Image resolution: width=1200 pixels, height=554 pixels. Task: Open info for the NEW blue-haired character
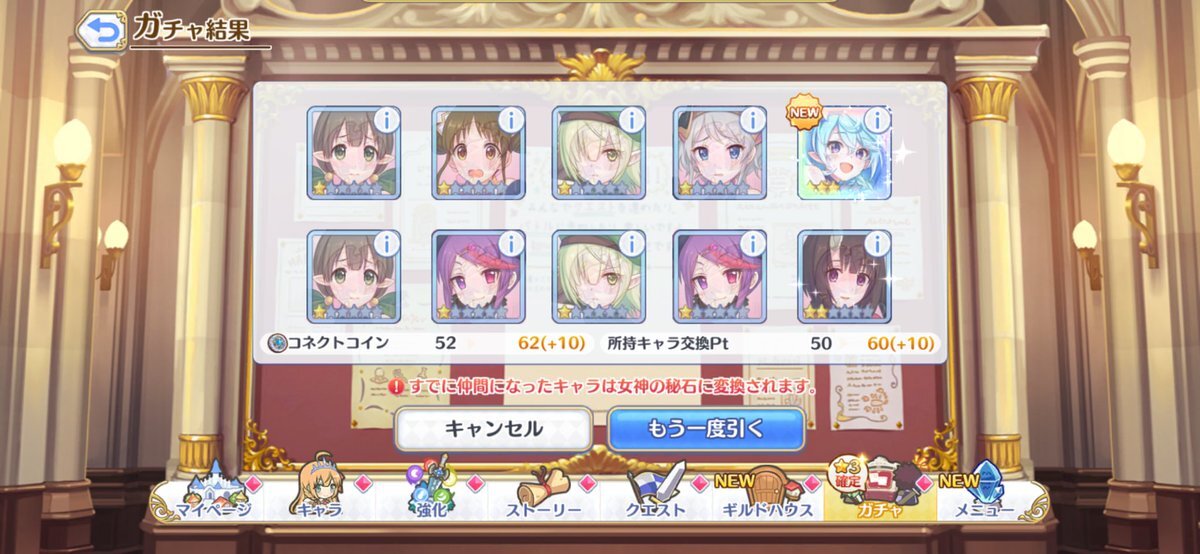[877, 120]
